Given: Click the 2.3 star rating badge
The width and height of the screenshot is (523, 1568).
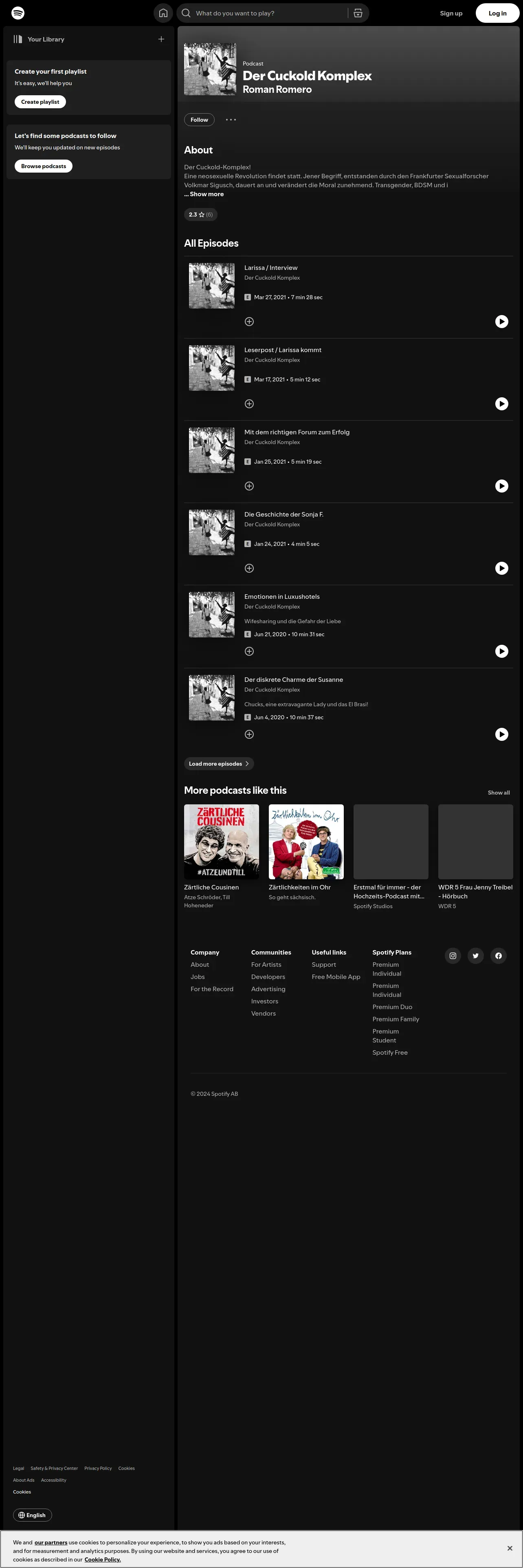Looking at the screenshot, I should [200, 214].
